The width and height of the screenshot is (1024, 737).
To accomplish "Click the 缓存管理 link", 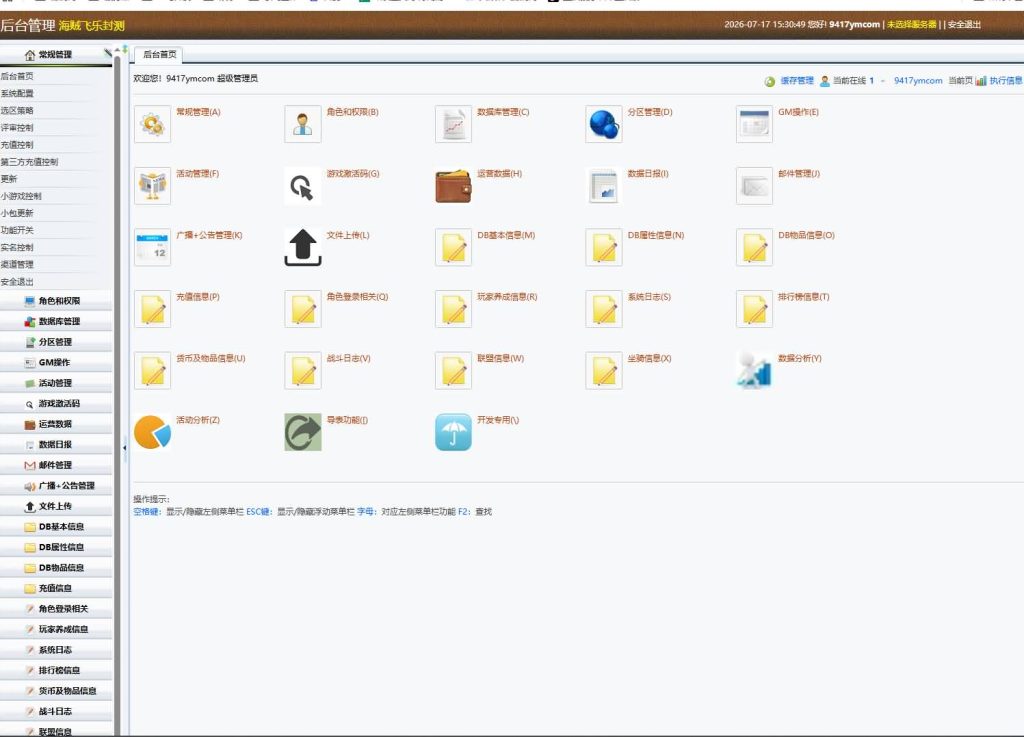I will click(x=797, y=81).
